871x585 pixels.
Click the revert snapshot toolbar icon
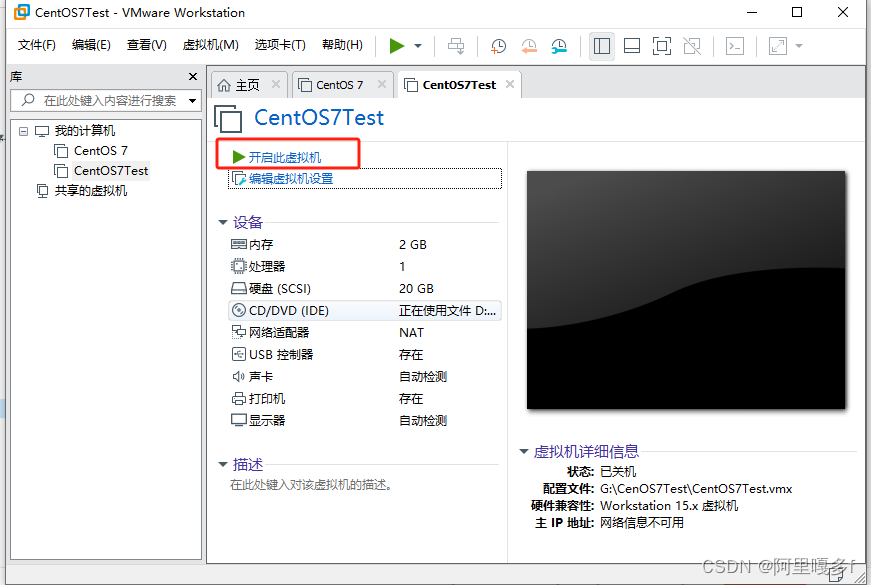click(x=528, y=46)
